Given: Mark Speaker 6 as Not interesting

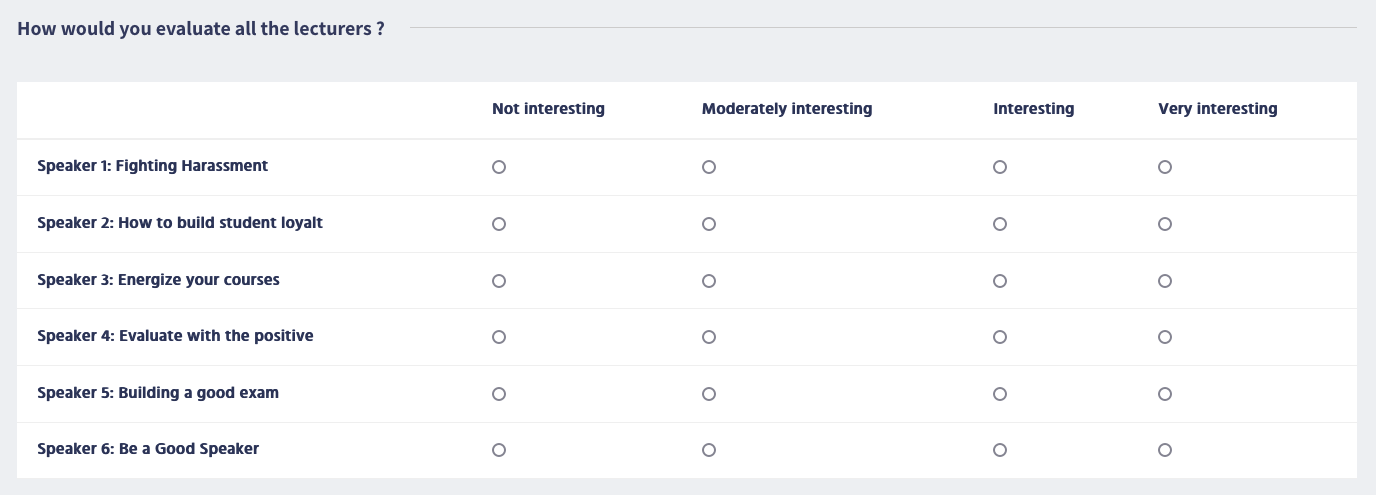Looking at the screenshot, I should tap(499, 450).
